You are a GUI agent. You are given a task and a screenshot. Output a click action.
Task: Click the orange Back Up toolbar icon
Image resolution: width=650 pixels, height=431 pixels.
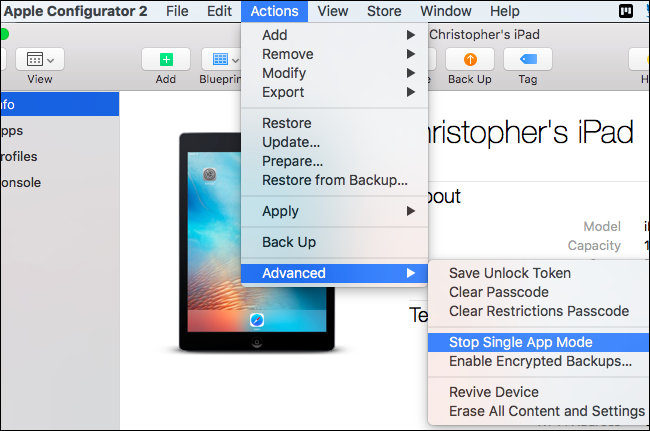coord(470,59)
